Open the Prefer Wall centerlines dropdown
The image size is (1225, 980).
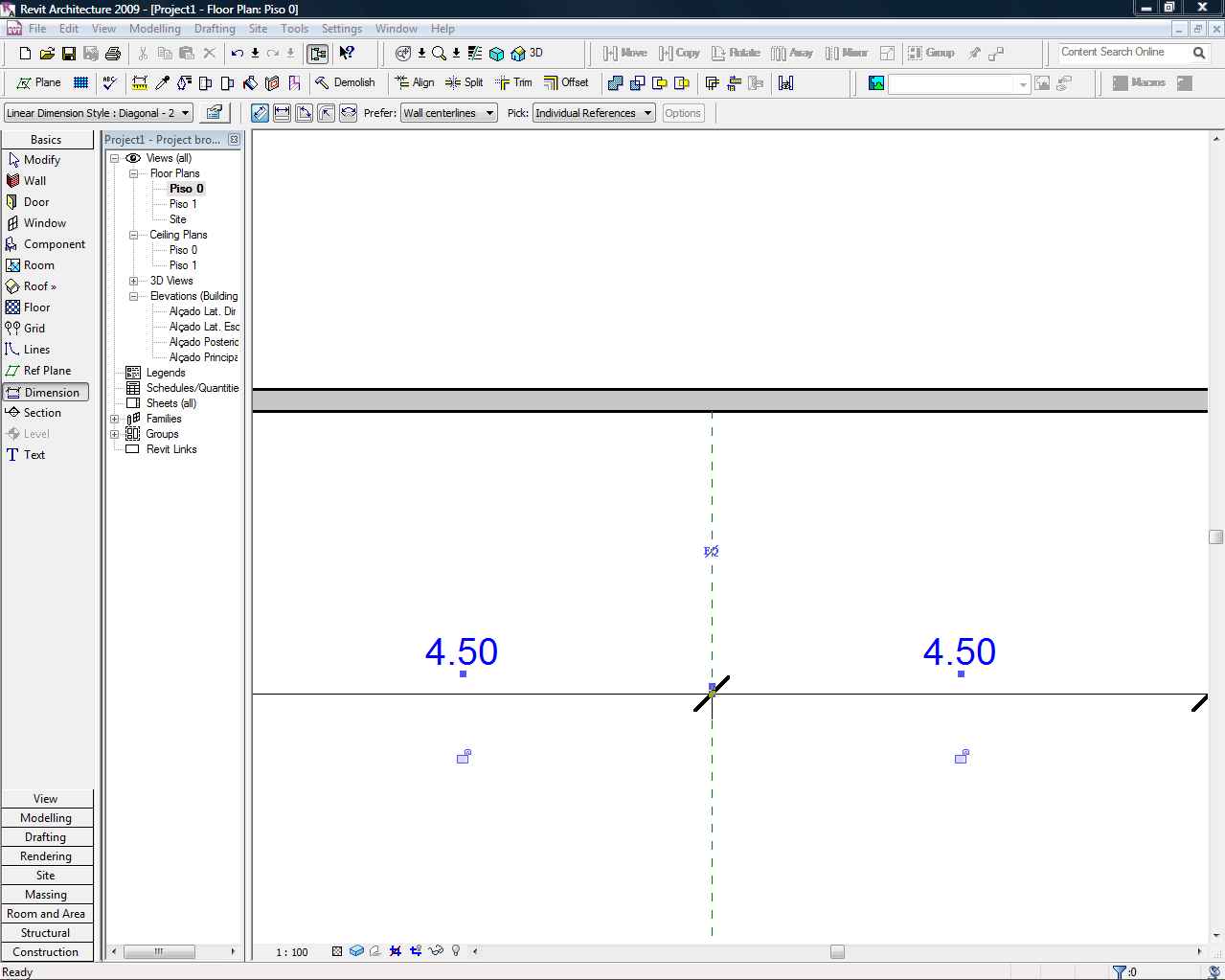[x=448, y=113]
